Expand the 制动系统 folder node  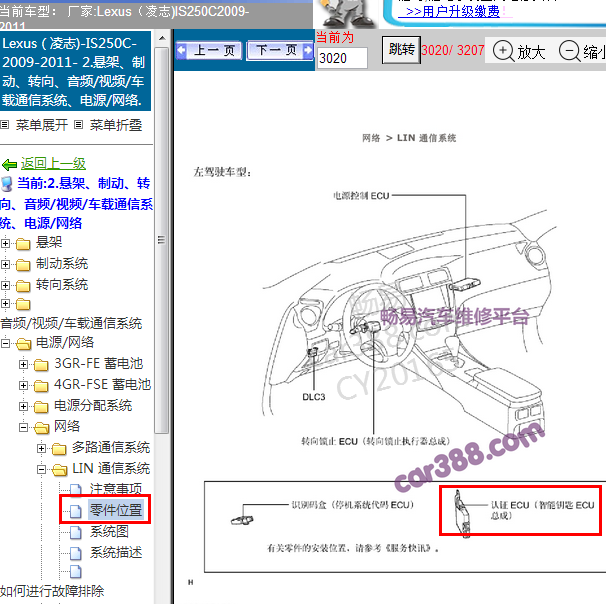point(5,264)
